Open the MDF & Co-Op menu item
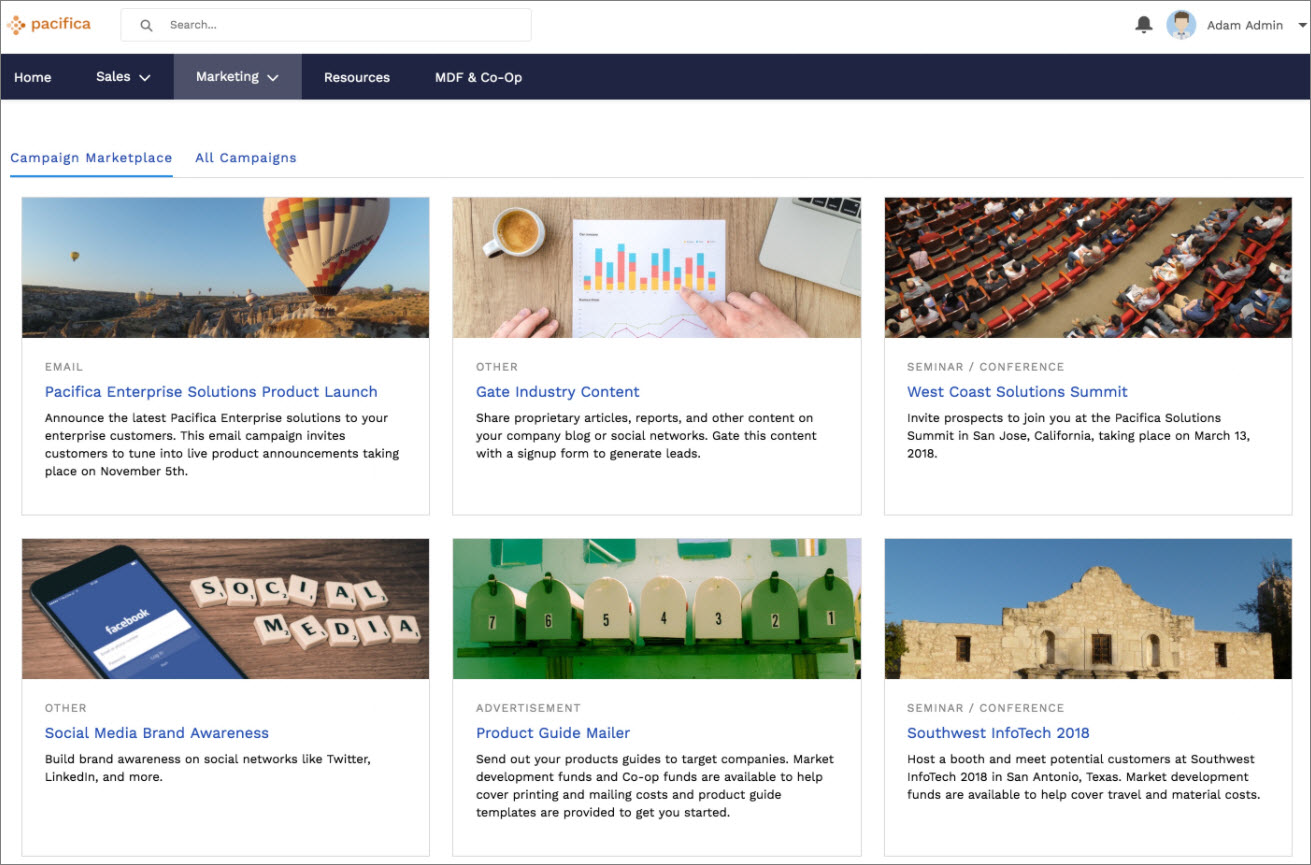 [478, 77]
